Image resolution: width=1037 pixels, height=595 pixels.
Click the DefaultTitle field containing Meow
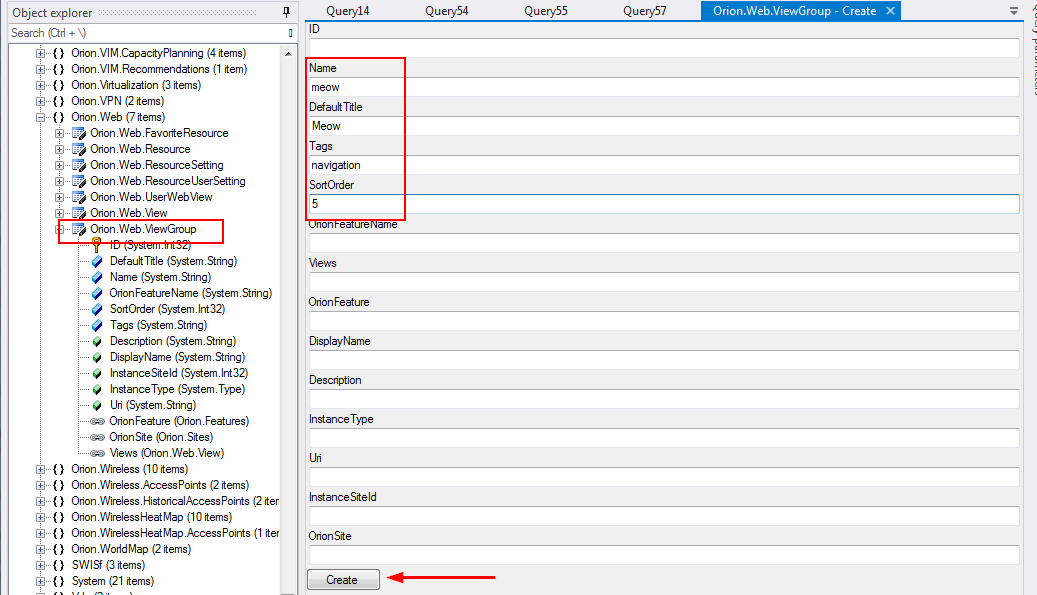click(x=664, y=126)
